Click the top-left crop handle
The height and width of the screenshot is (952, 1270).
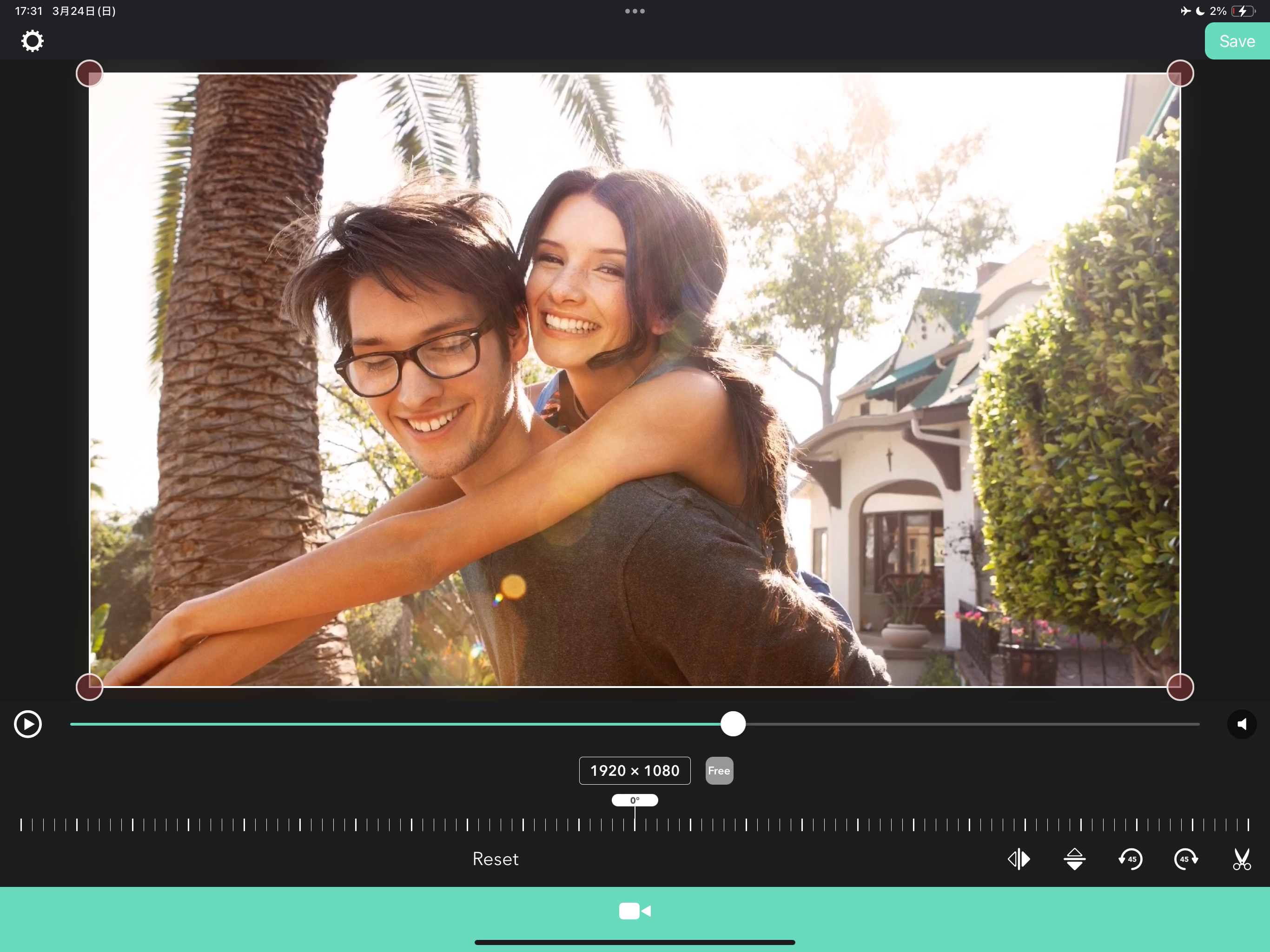[x=90, y=73]
